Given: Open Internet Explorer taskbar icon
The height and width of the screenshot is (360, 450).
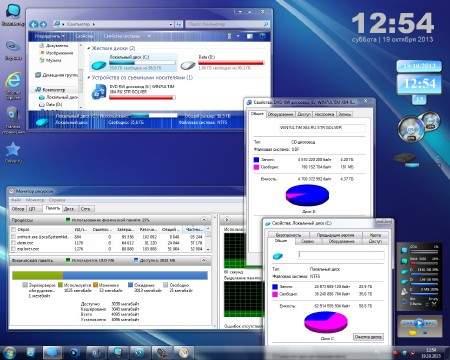Looking at the screenshot, I should pos(31,352).
